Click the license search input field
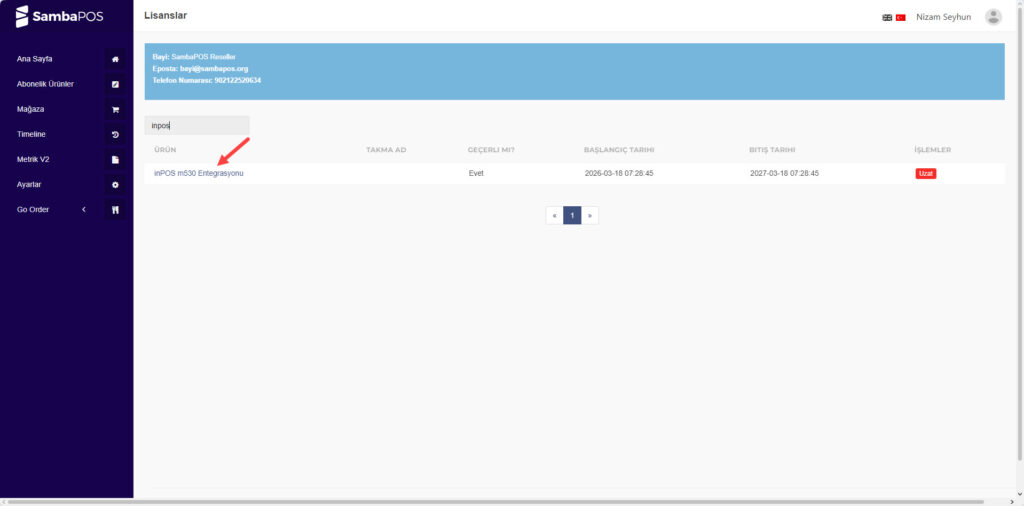1024x506 pixels. click(197, 126)
